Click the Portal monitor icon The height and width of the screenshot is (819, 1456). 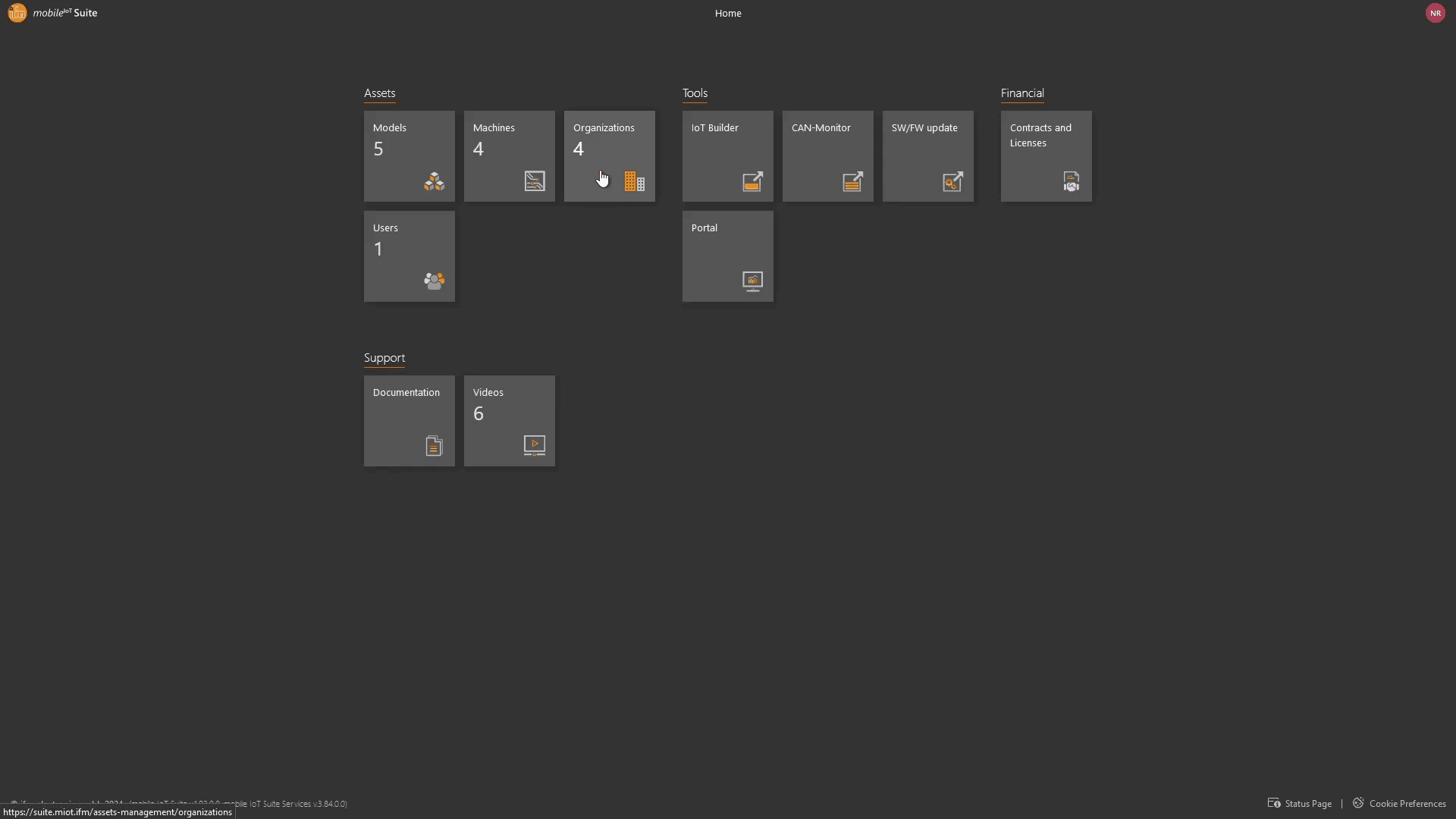coord(752,281)
